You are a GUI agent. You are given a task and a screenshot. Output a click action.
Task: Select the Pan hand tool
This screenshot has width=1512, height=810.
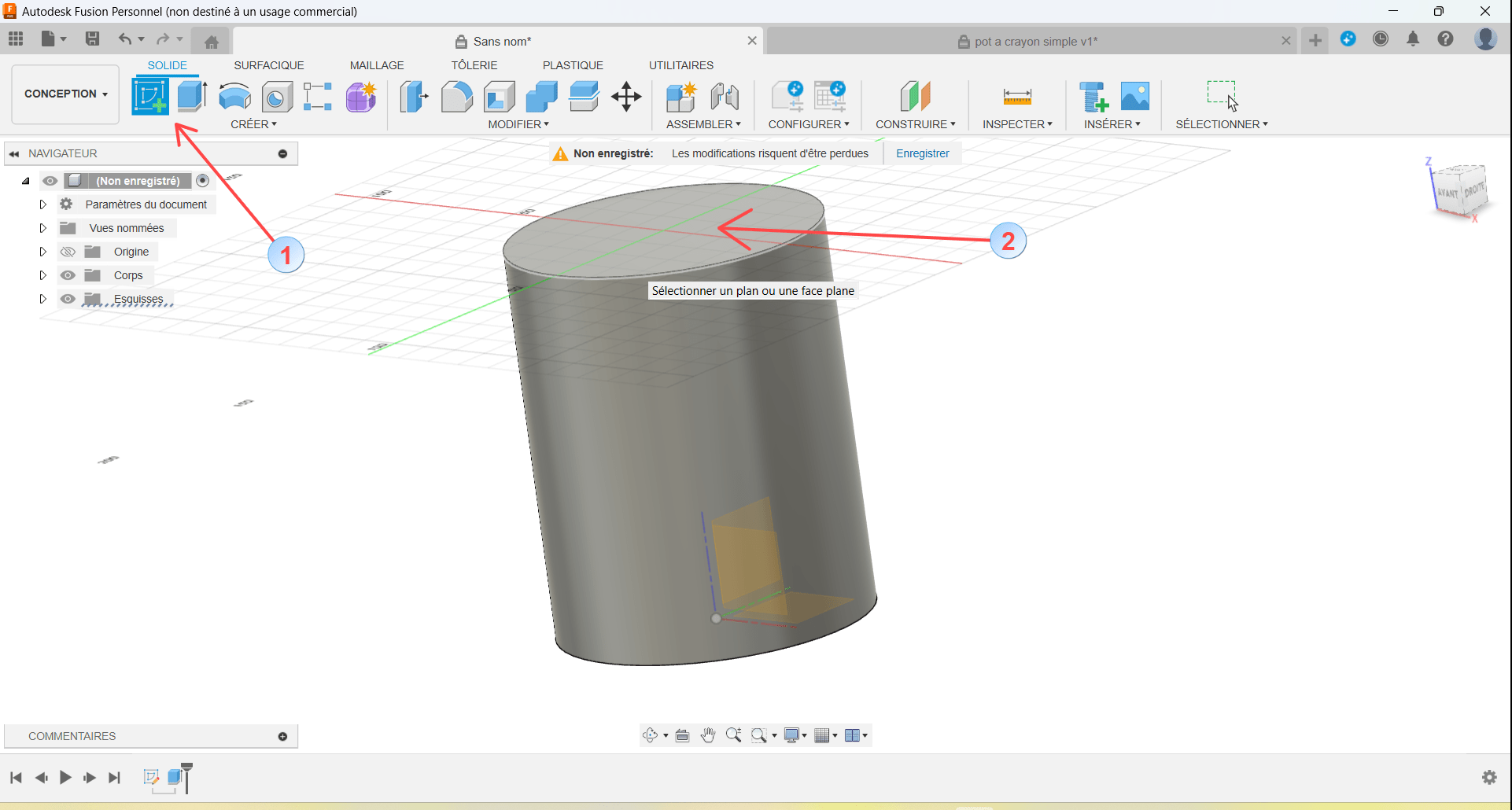[708, 735]
